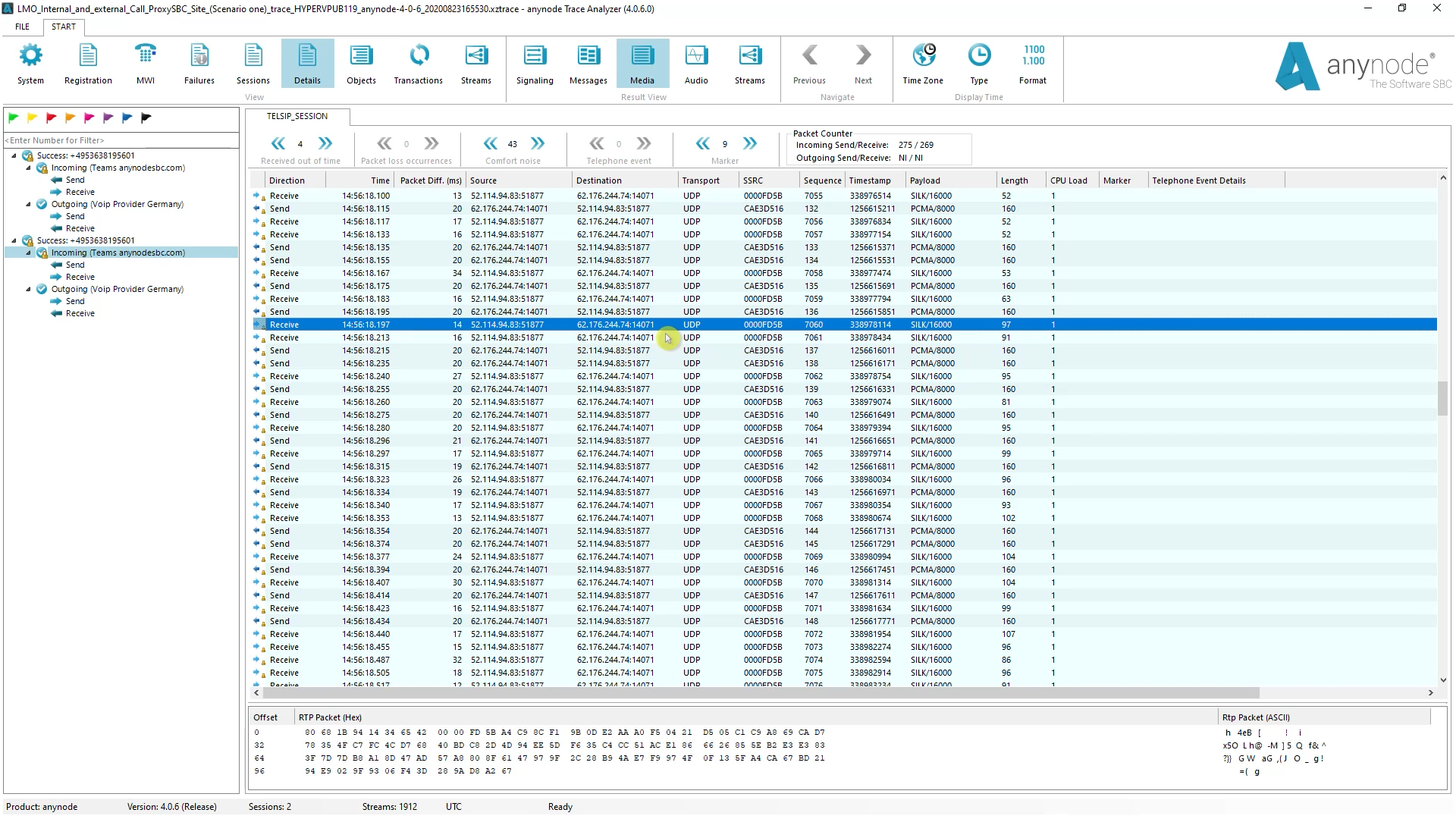This screenshot has height=819, width=1456.
Task: Open the Sessions view
Action: pyautogui.click(x=253, y=64)
